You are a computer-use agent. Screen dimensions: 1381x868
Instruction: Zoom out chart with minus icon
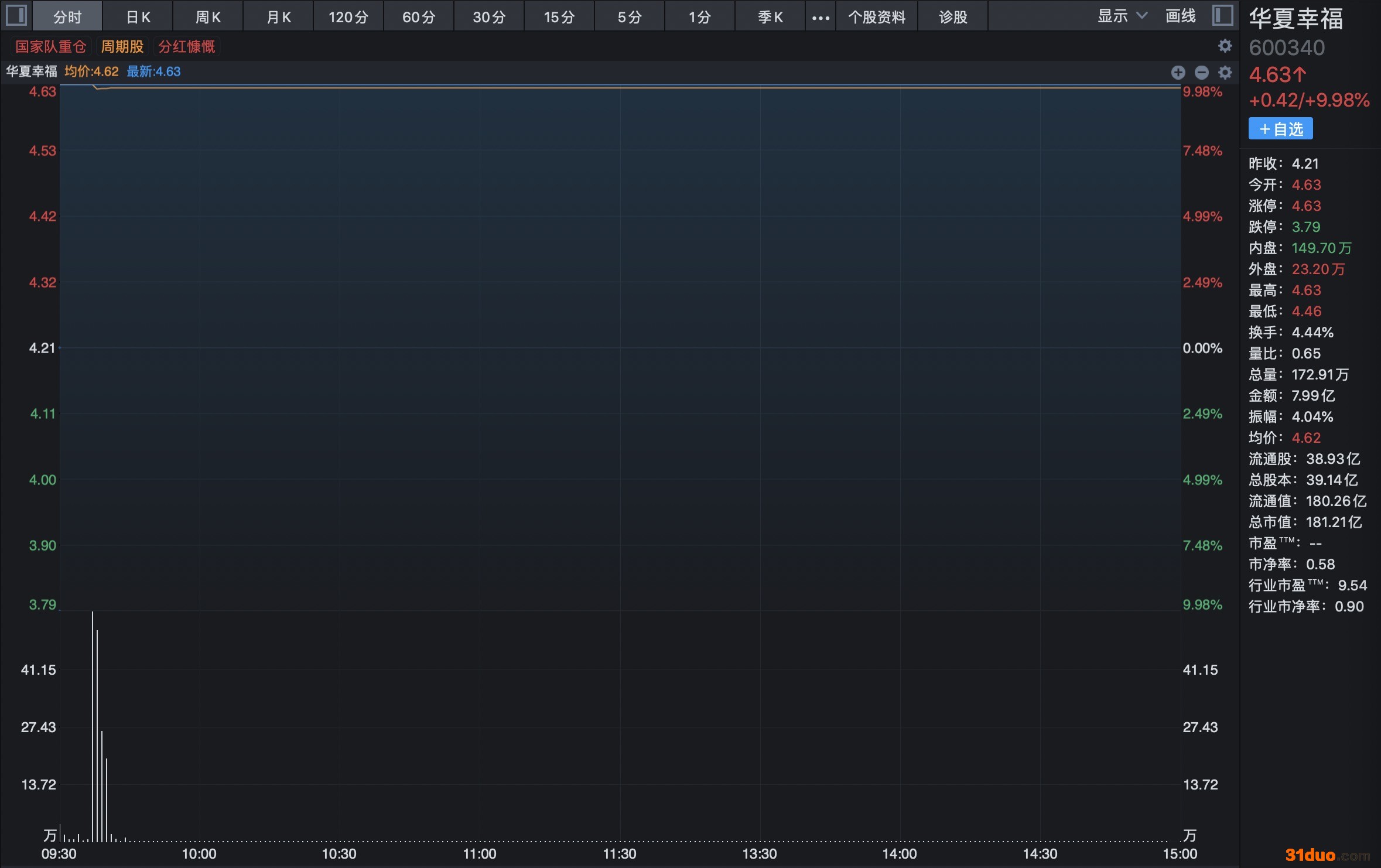pyautogui.click(x=1201, y=72)
